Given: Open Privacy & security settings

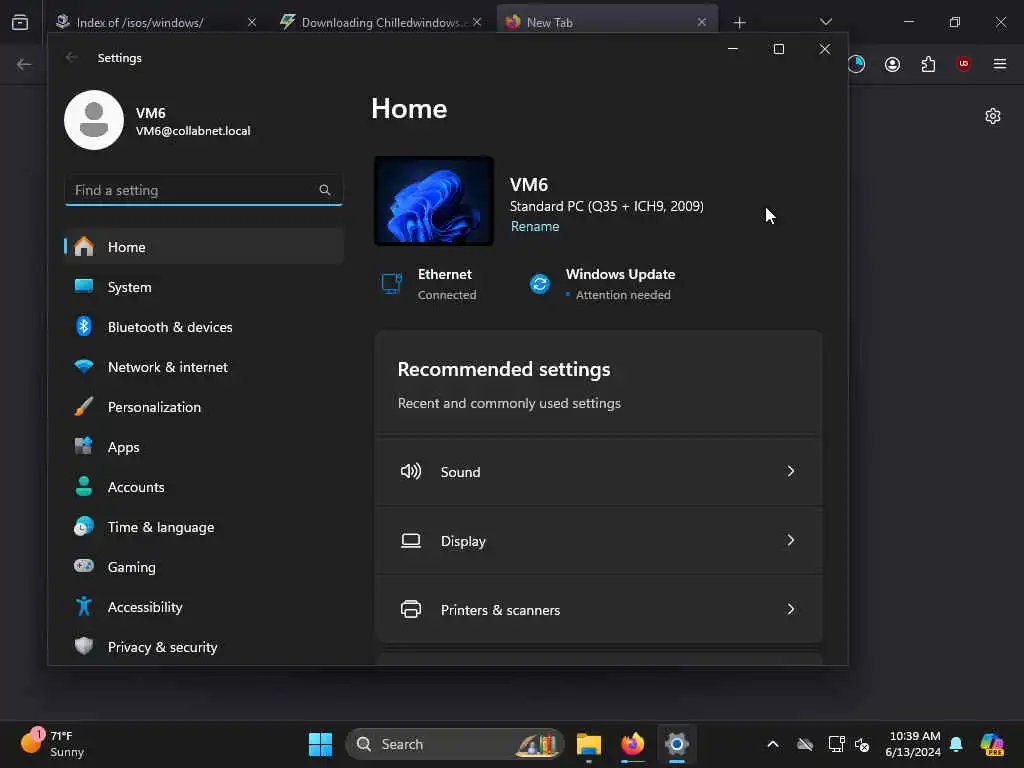Looking at the screenshot, I should (204, 647).
